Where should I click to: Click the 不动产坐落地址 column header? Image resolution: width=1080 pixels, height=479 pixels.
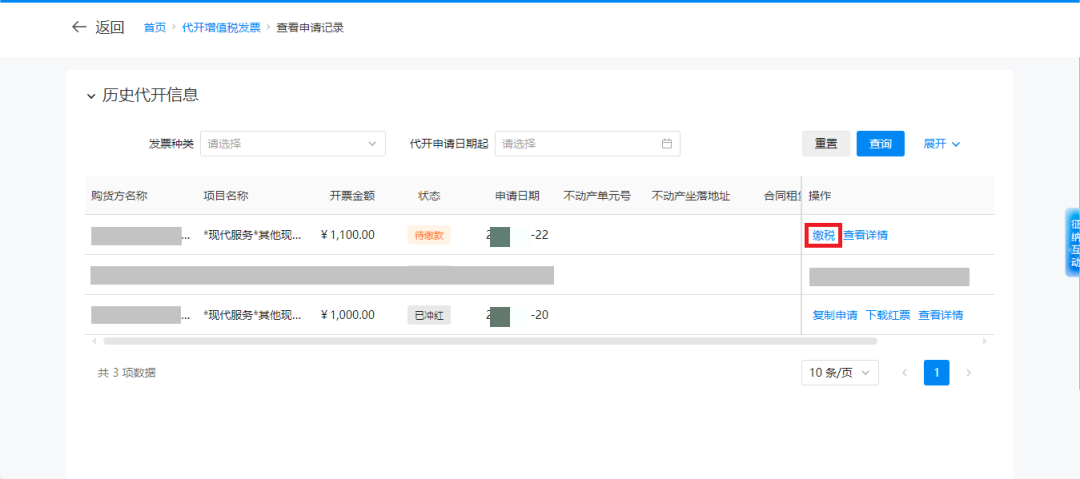(x=691, y=196)
